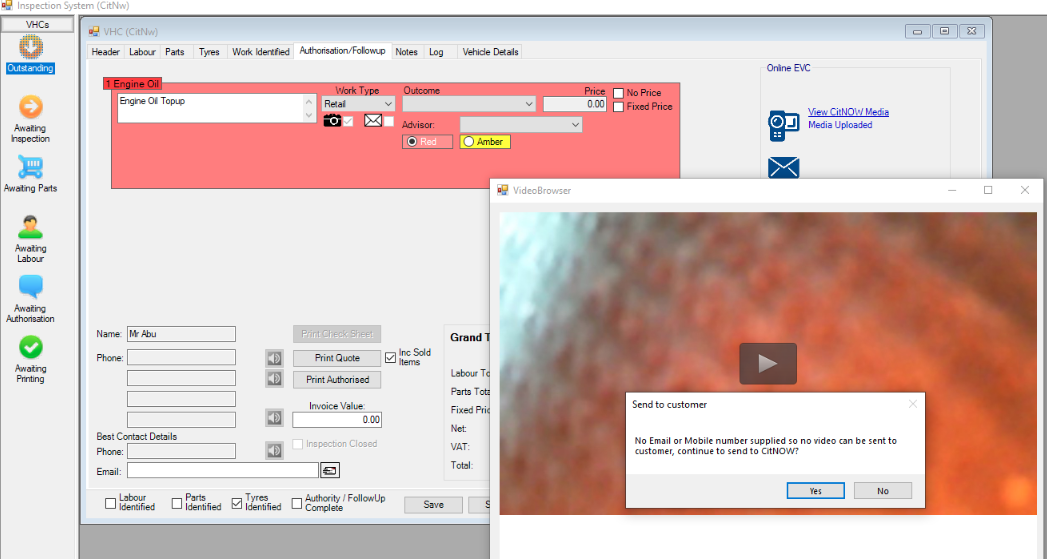This screenshot has width=1047, height=559.
Task: Click the speaker icon beside Invoice Value
Action: coord(274,418)
